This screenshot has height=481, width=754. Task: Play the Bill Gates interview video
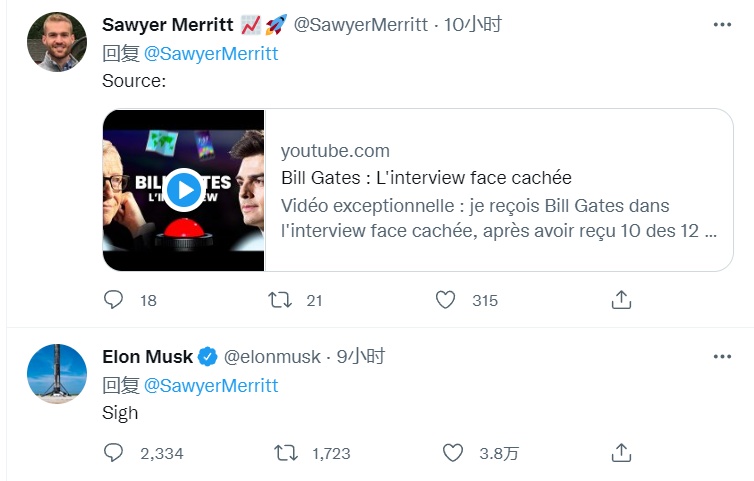pos(183,190)
